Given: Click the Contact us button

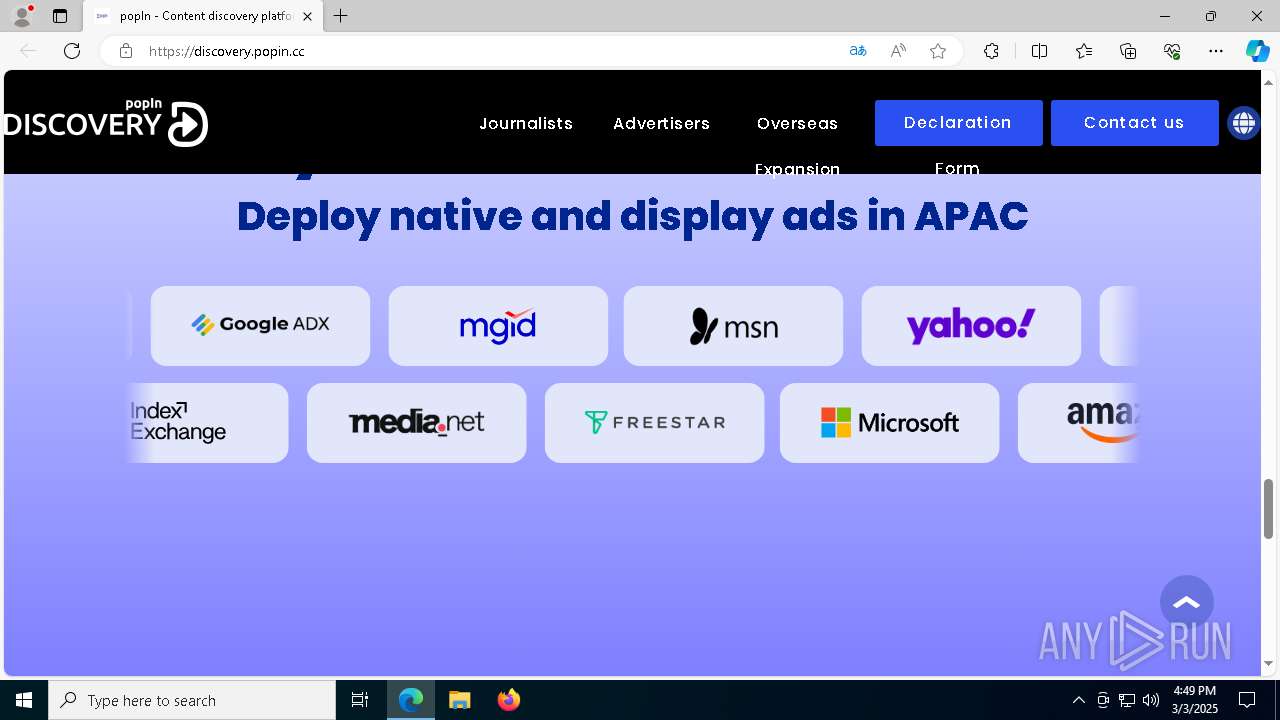Looking at the screenshot, I should [x=1134, y=123].
